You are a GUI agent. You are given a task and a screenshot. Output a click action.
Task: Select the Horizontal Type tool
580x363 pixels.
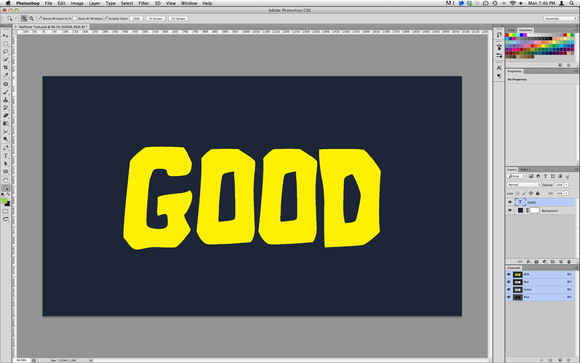(x=6, y=156)
